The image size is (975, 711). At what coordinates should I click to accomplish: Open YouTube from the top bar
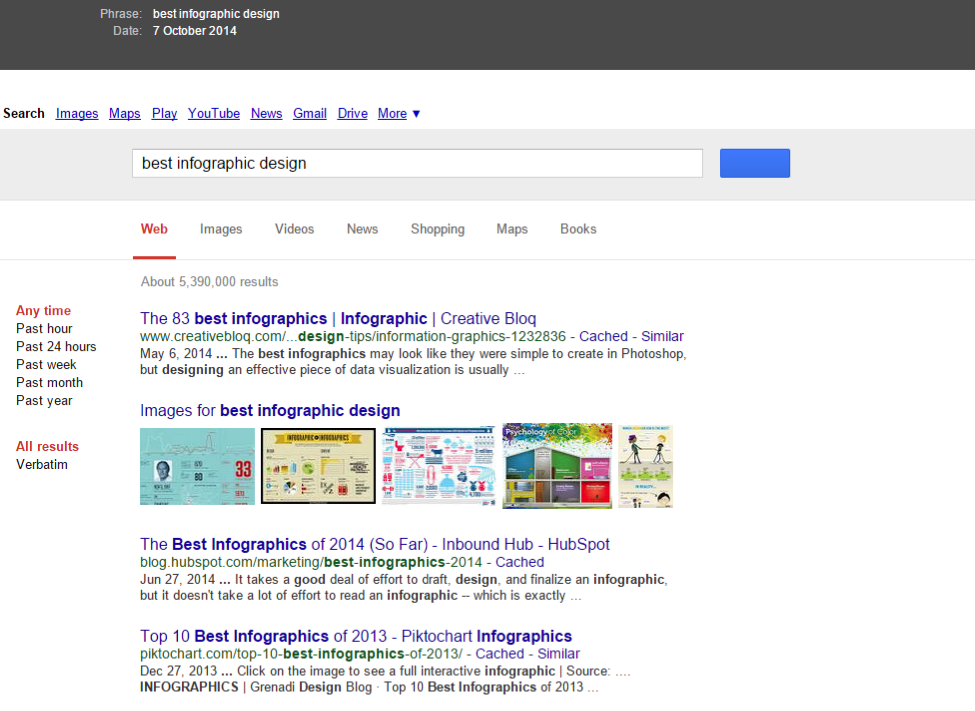[x=214, y=113]
